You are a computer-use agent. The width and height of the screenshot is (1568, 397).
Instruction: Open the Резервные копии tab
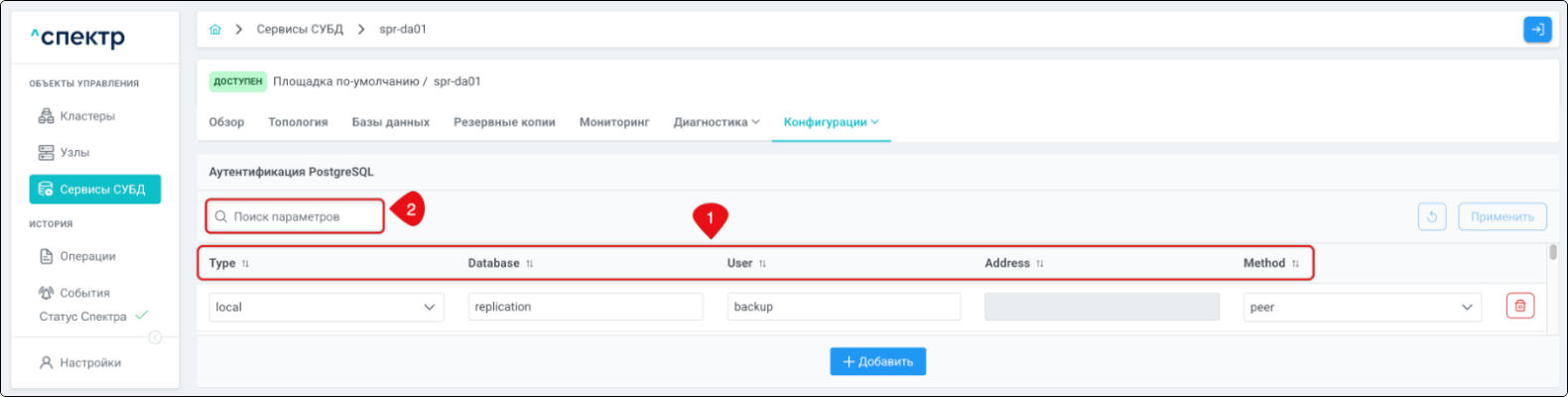(504, 122)
